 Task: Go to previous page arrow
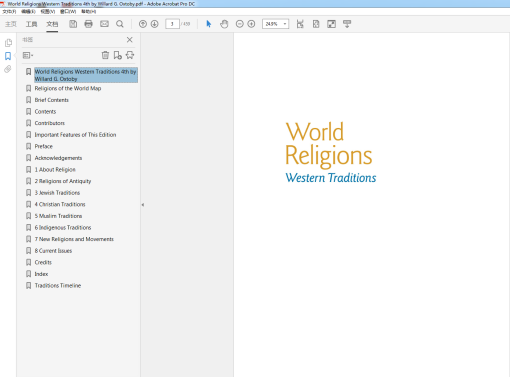[143, 24]
